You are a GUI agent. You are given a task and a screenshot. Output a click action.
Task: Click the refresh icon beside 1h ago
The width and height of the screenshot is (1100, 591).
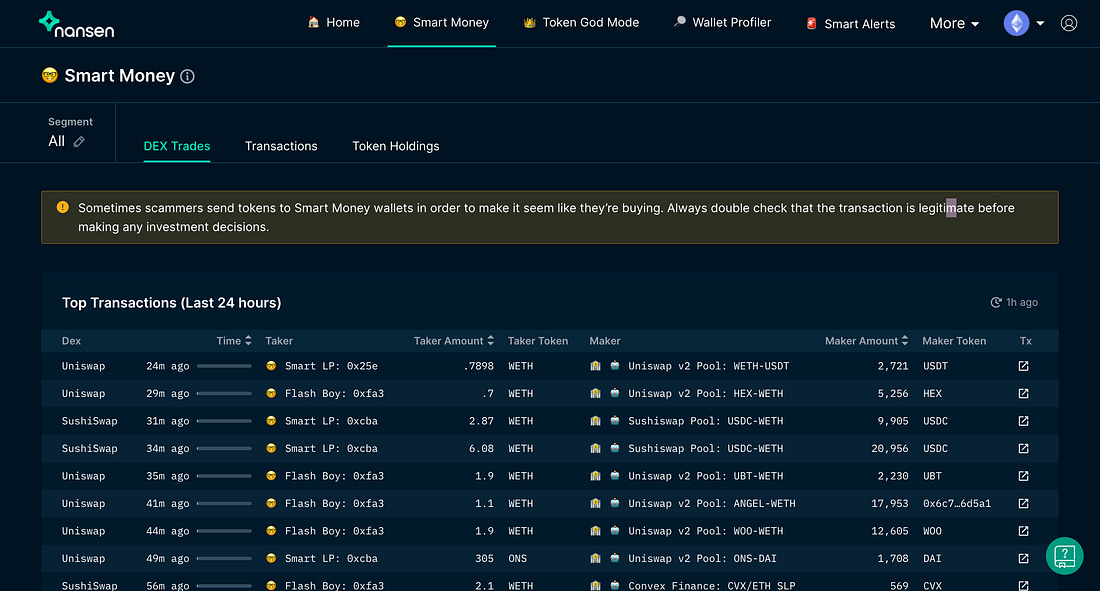pyautogui.click(x=995, y=303)
